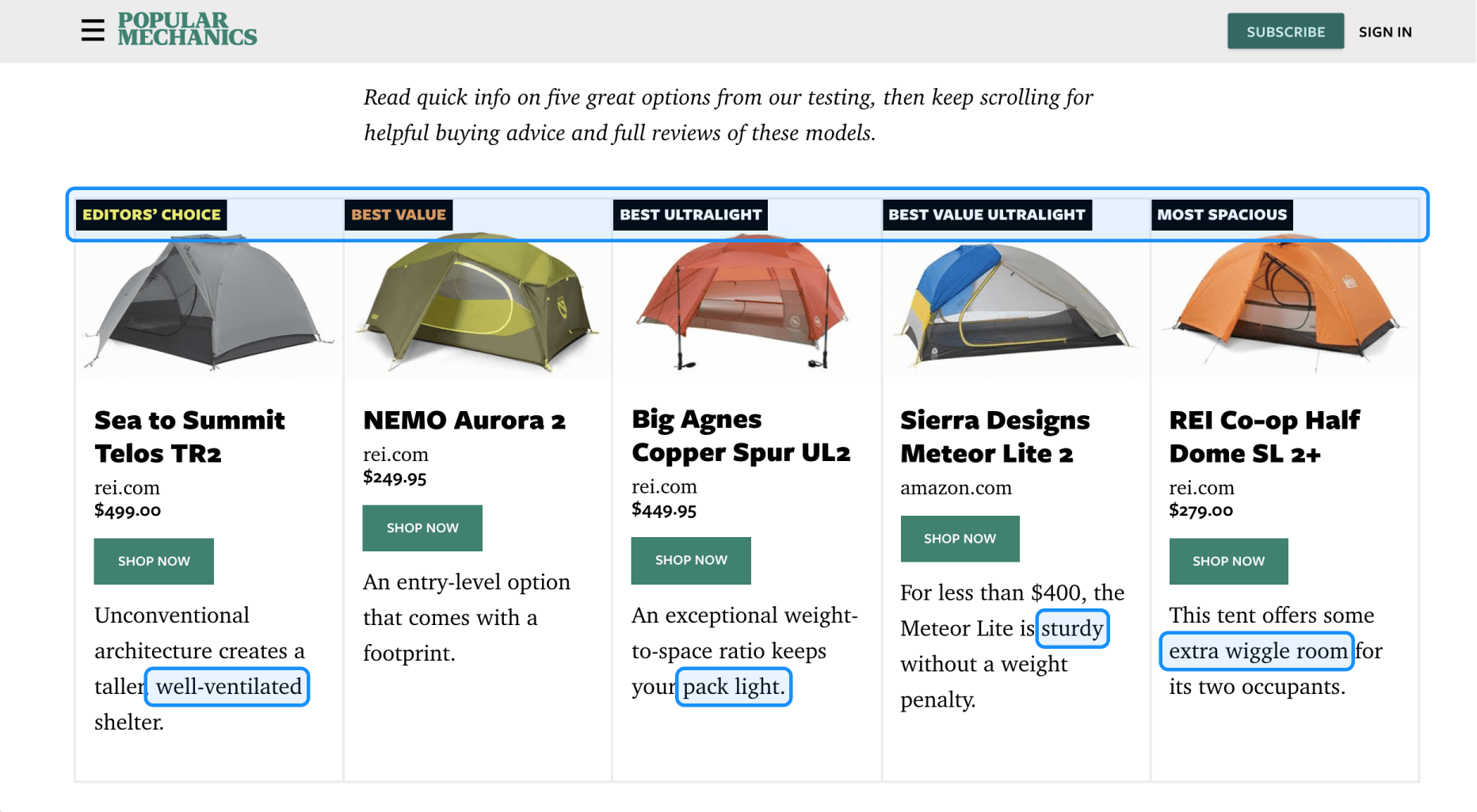This screenshot has height=812, width=1477.
Task: Click the Big Agnes orange tent image
Action: point(746,303)
